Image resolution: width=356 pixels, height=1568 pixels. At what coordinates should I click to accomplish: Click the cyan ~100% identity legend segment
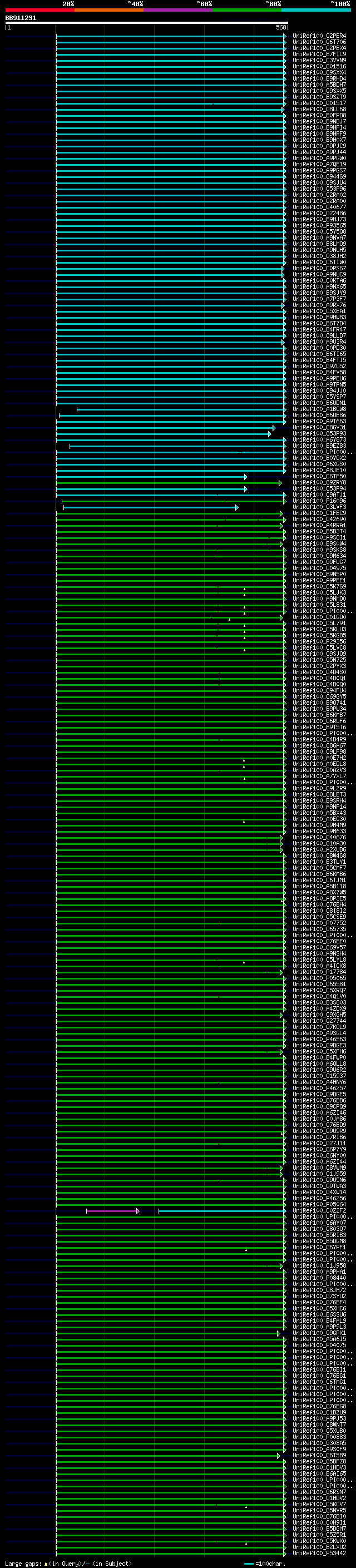(317, 10)
